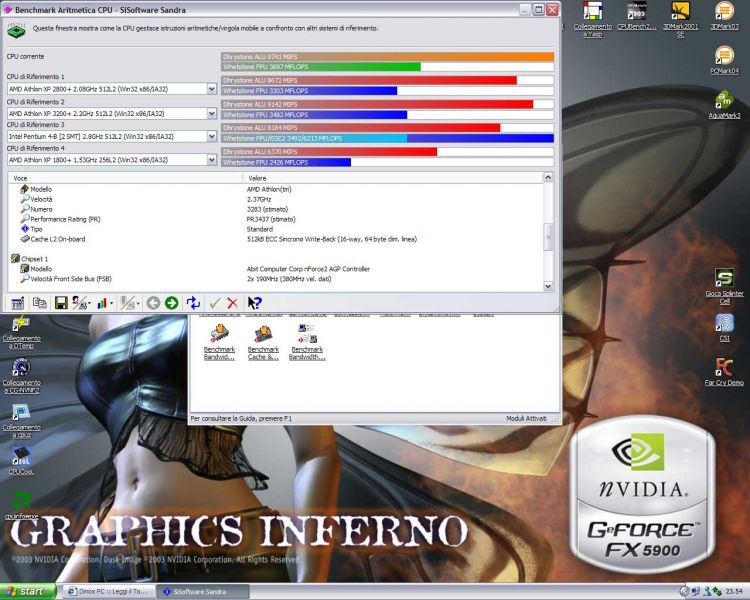Open the dropdown beside the user/printer icon

(89, 303)
